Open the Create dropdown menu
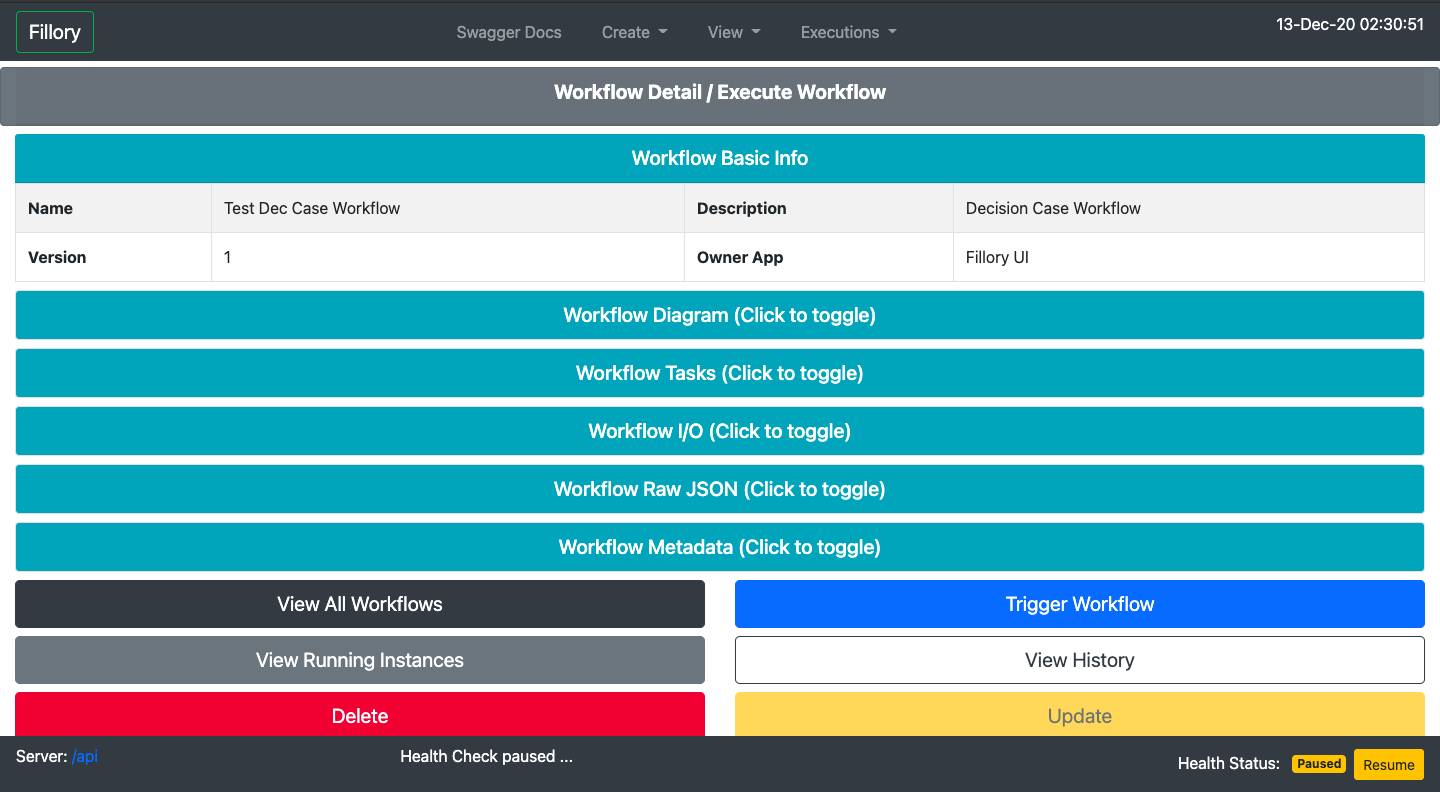The height and width of the screenshot is (792, 1440). coord(633,32)
